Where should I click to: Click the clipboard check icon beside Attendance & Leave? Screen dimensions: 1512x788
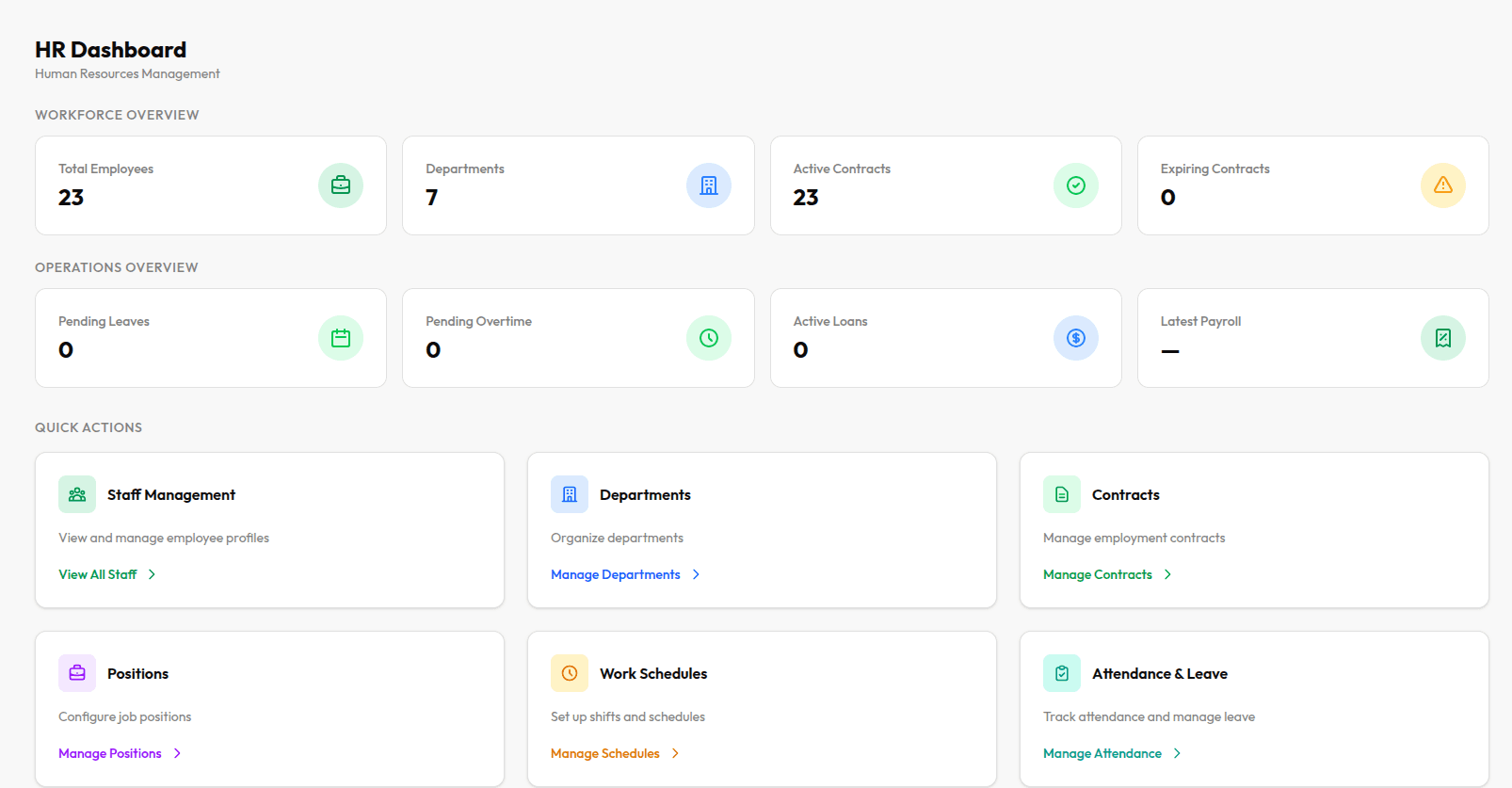(x=1062, y=673)
